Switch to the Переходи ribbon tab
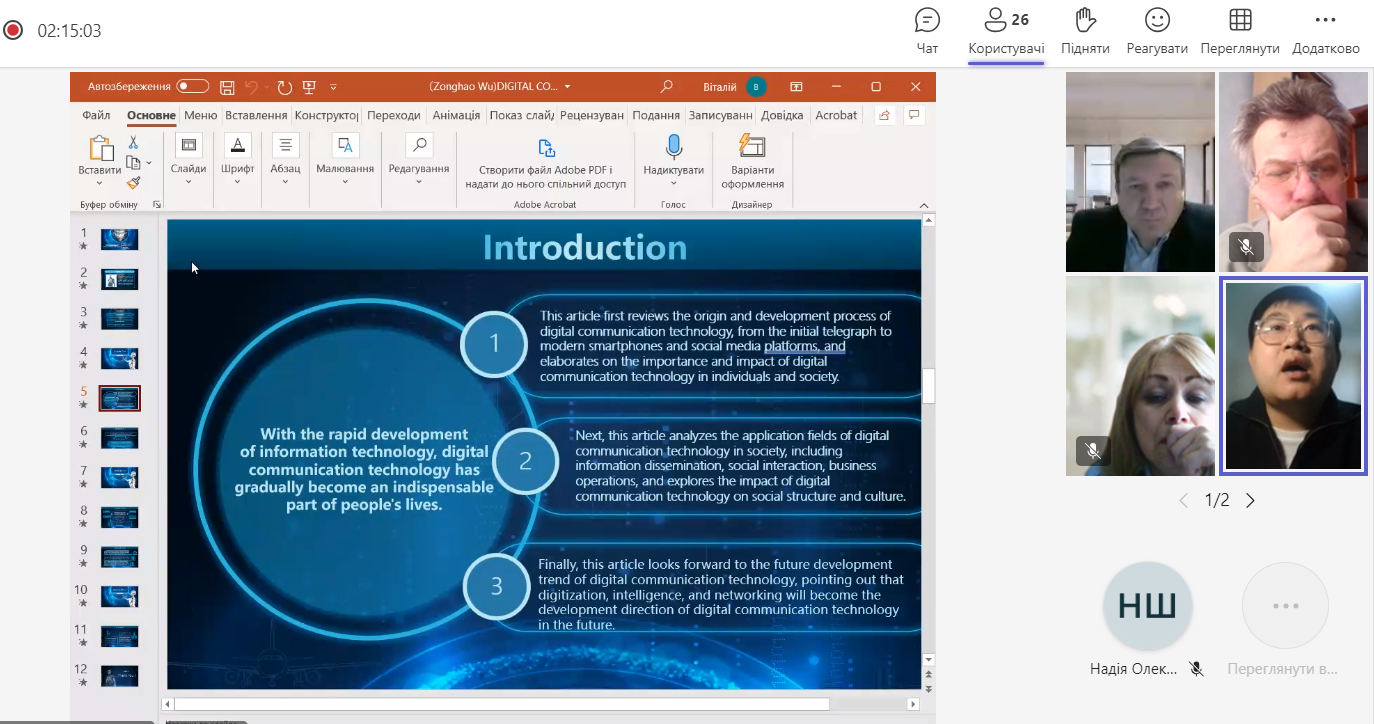This screenshot has width=1374, height=724. coord(394,115)
